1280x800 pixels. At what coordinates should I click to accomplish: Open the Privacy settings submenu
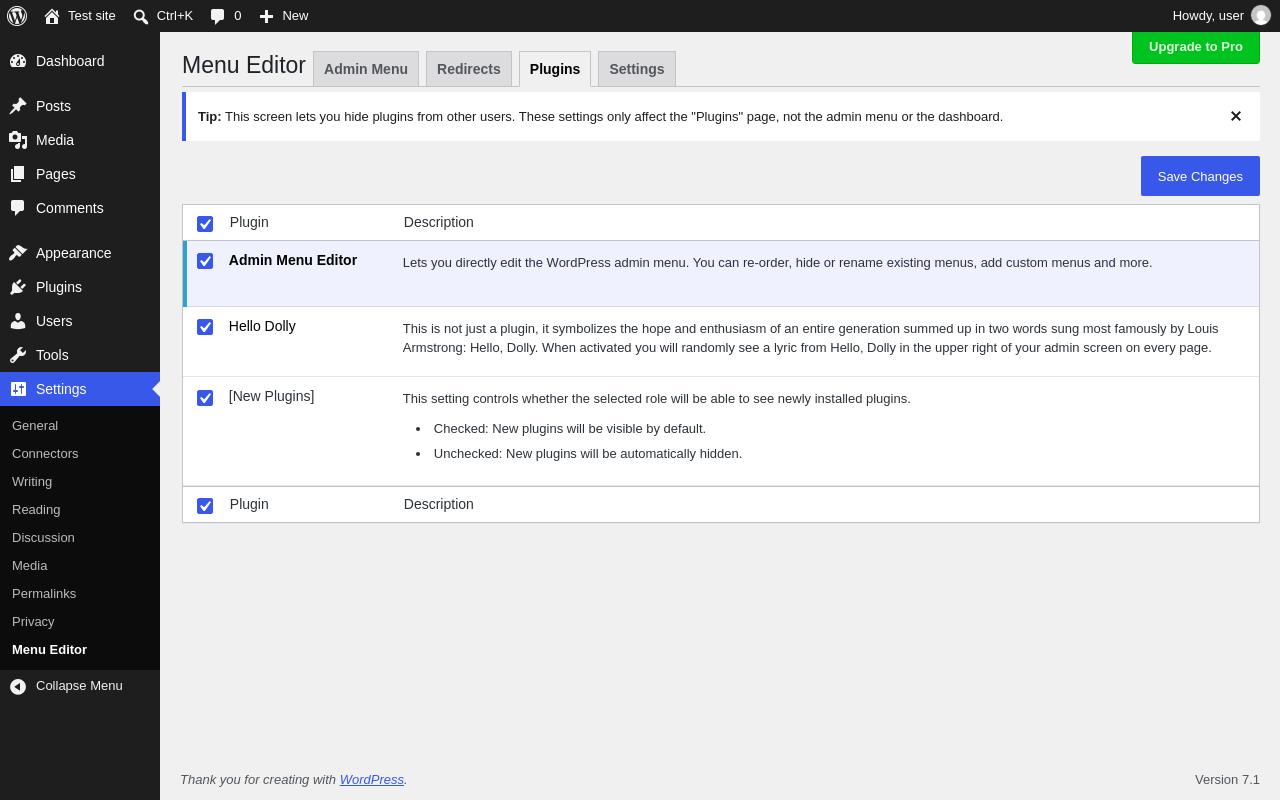coord(33,622)
